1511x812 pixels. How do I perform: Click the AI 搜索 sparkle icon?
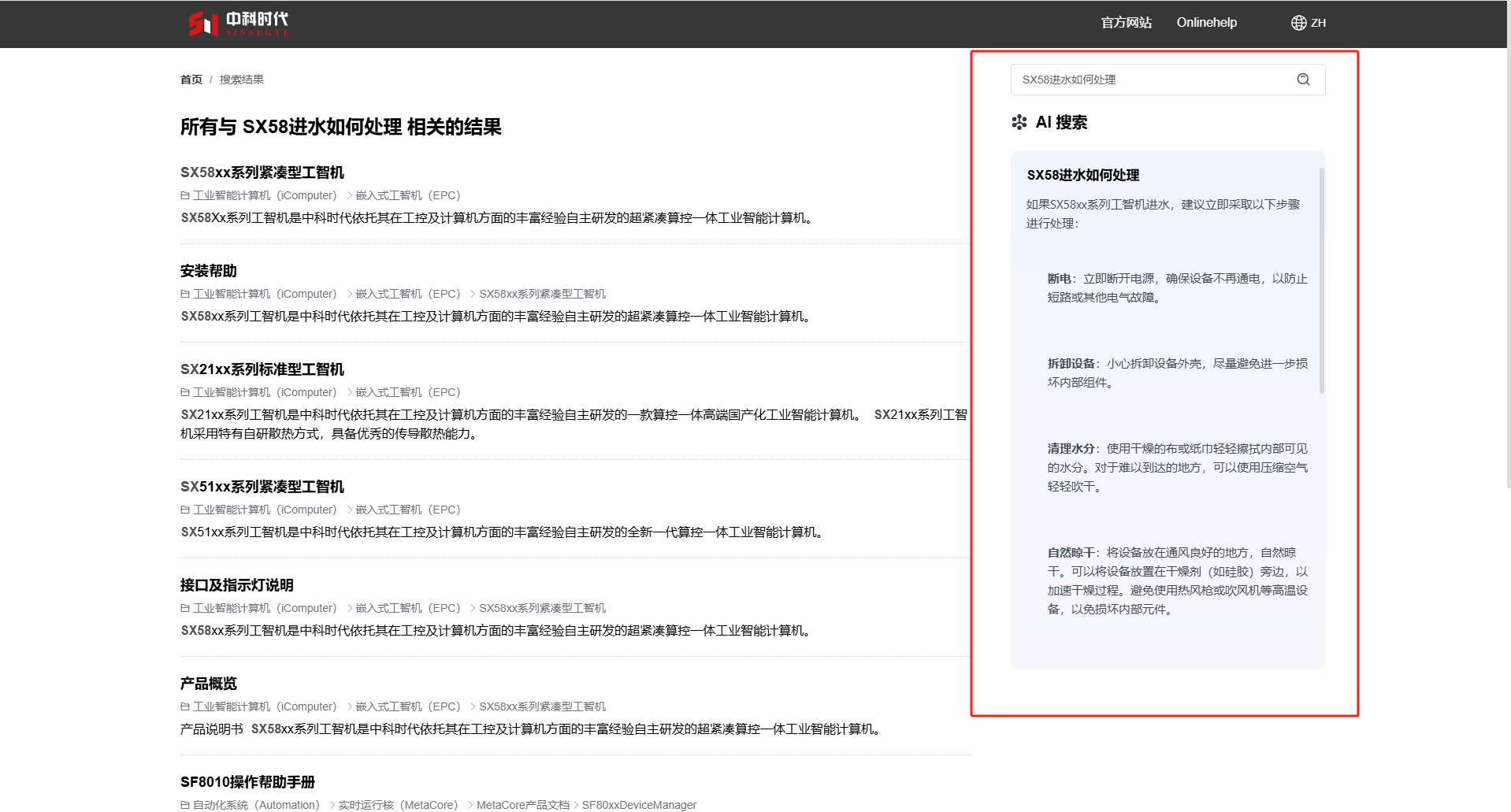click(1019, 122)
